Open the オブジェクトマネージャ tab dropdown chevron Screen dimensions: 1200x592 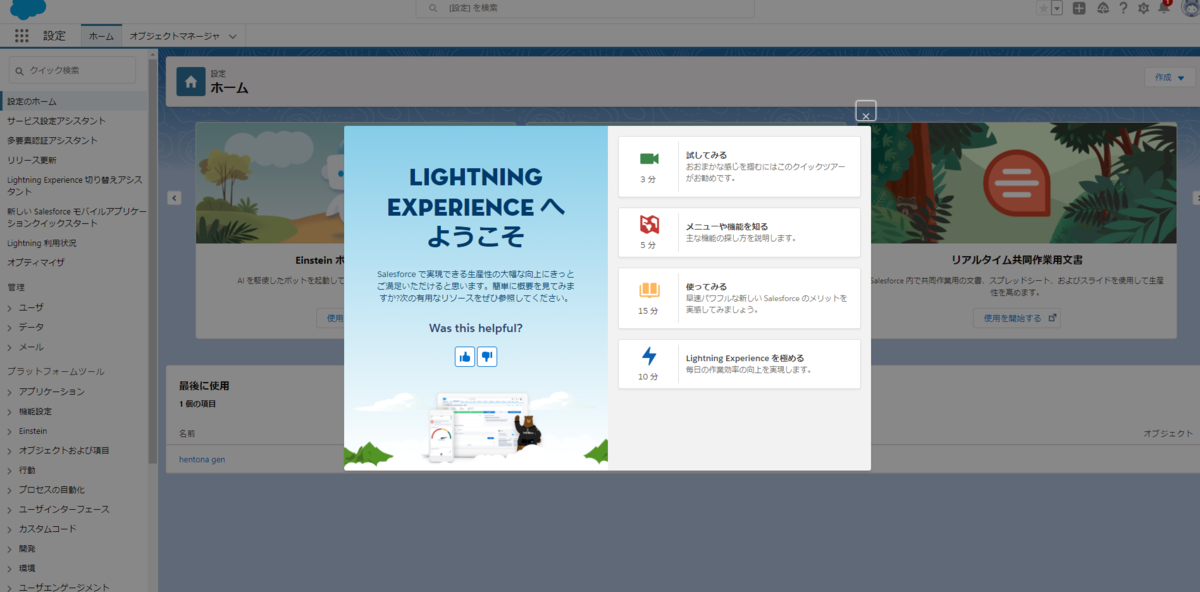(233, 36)
